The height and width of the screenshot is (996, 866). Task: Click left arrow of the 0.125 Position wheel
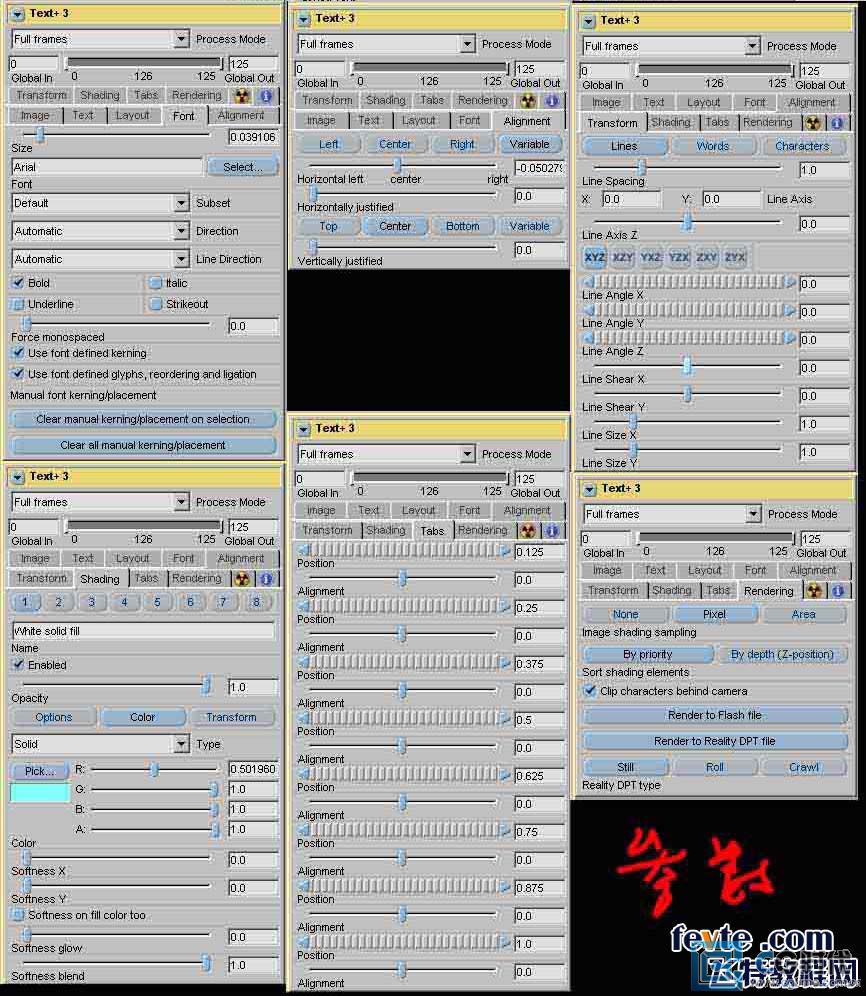pyautogui.click(x=304, y=550)
